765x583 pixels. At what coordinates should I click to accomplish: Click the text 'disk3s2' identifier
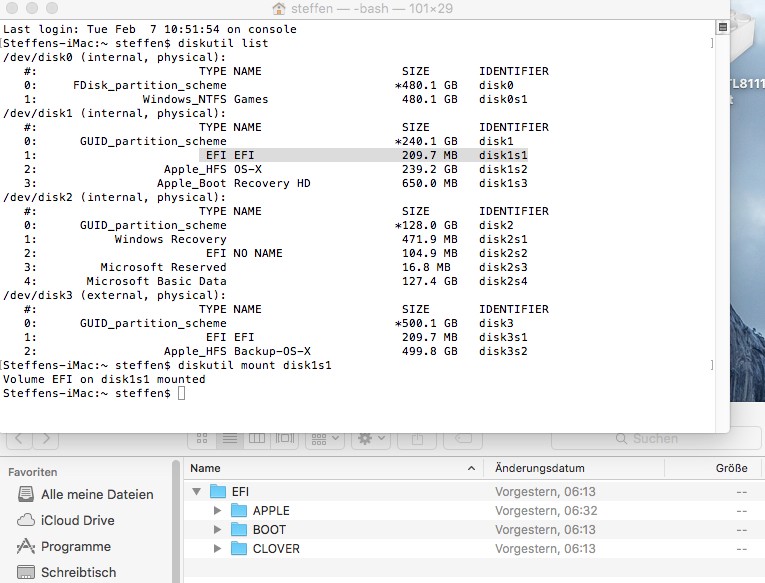[x=503, y=352]
